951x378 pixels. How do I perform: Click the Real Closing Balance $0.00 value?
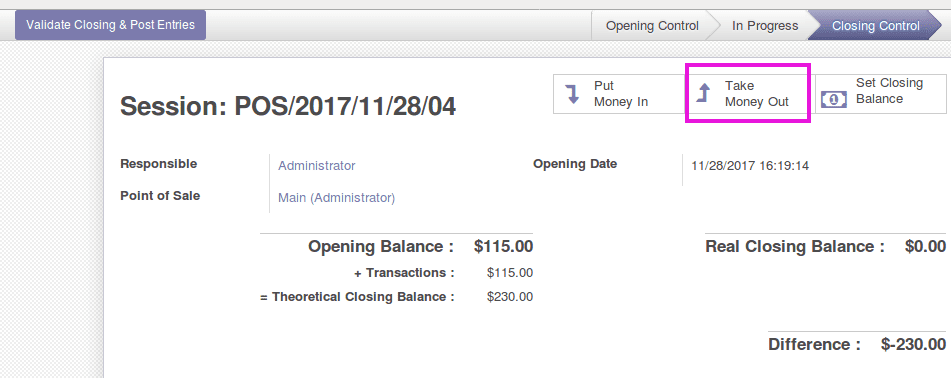925,246
